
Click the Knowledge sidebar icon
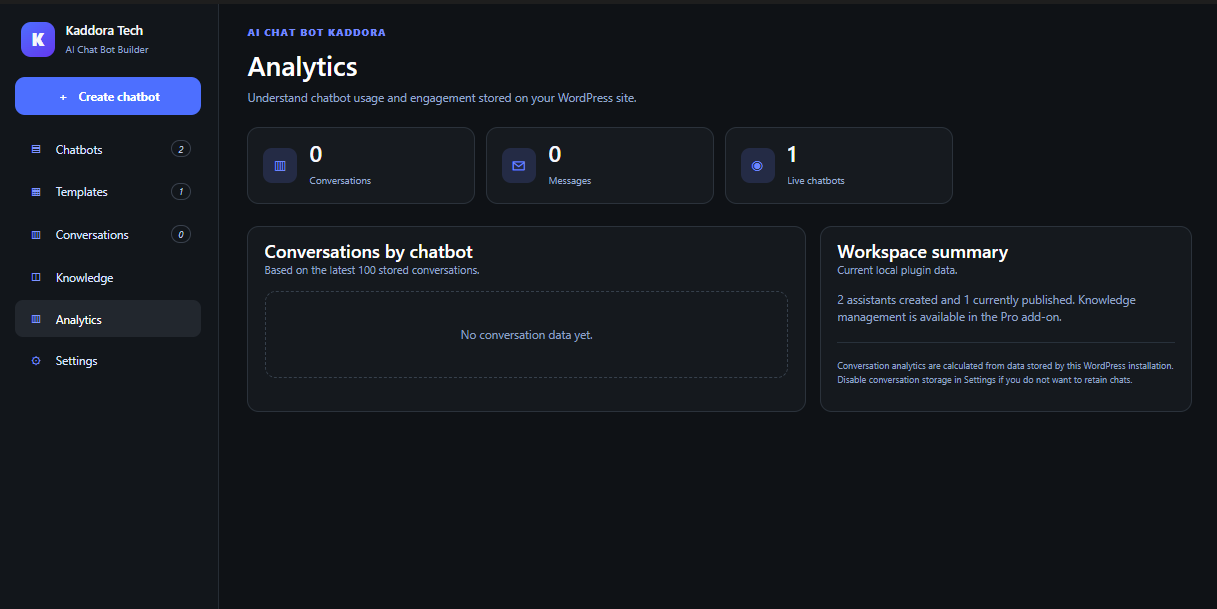tap(36, 278)
